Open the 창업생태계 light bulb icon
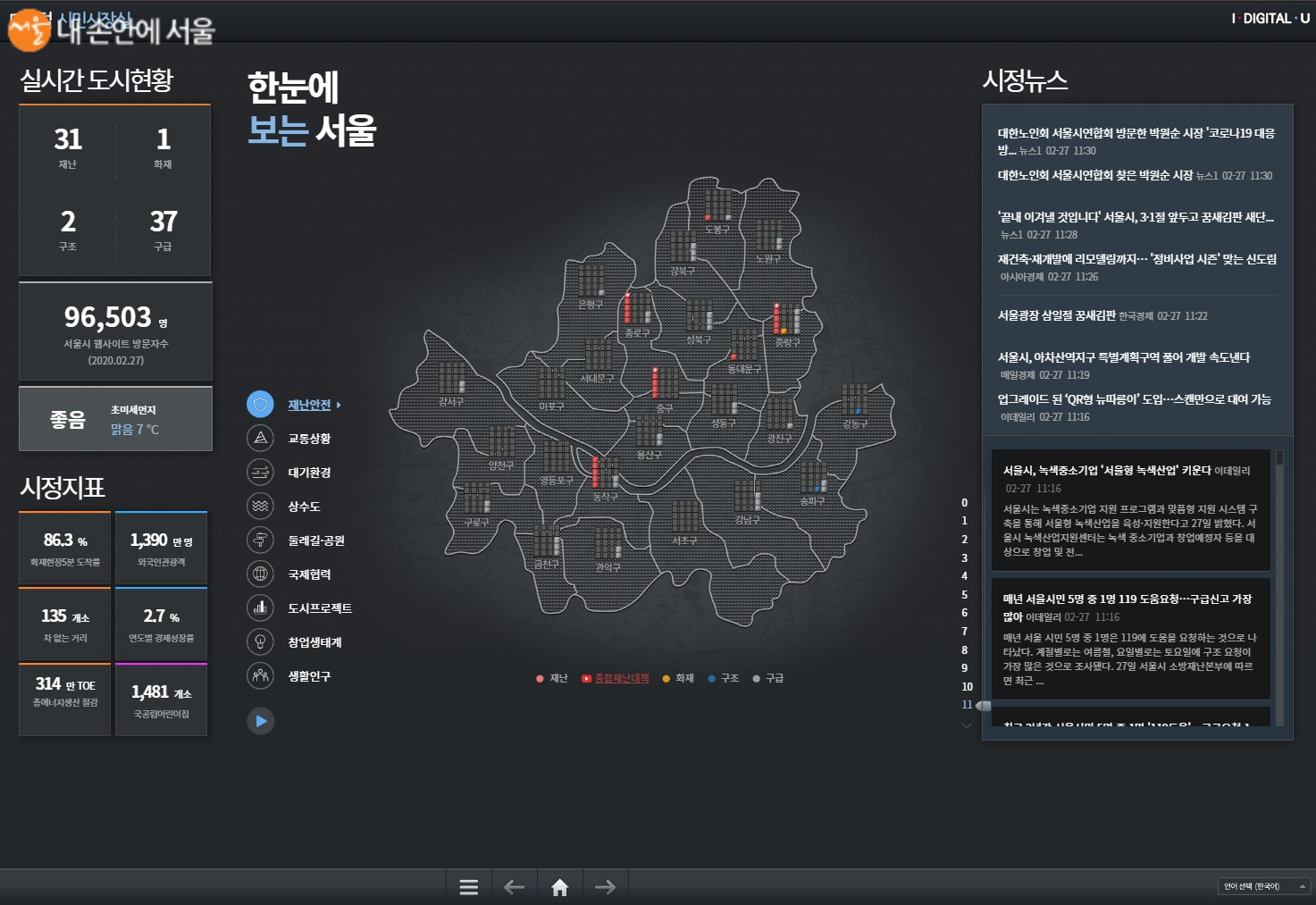1316x905 pixels. 260,641
